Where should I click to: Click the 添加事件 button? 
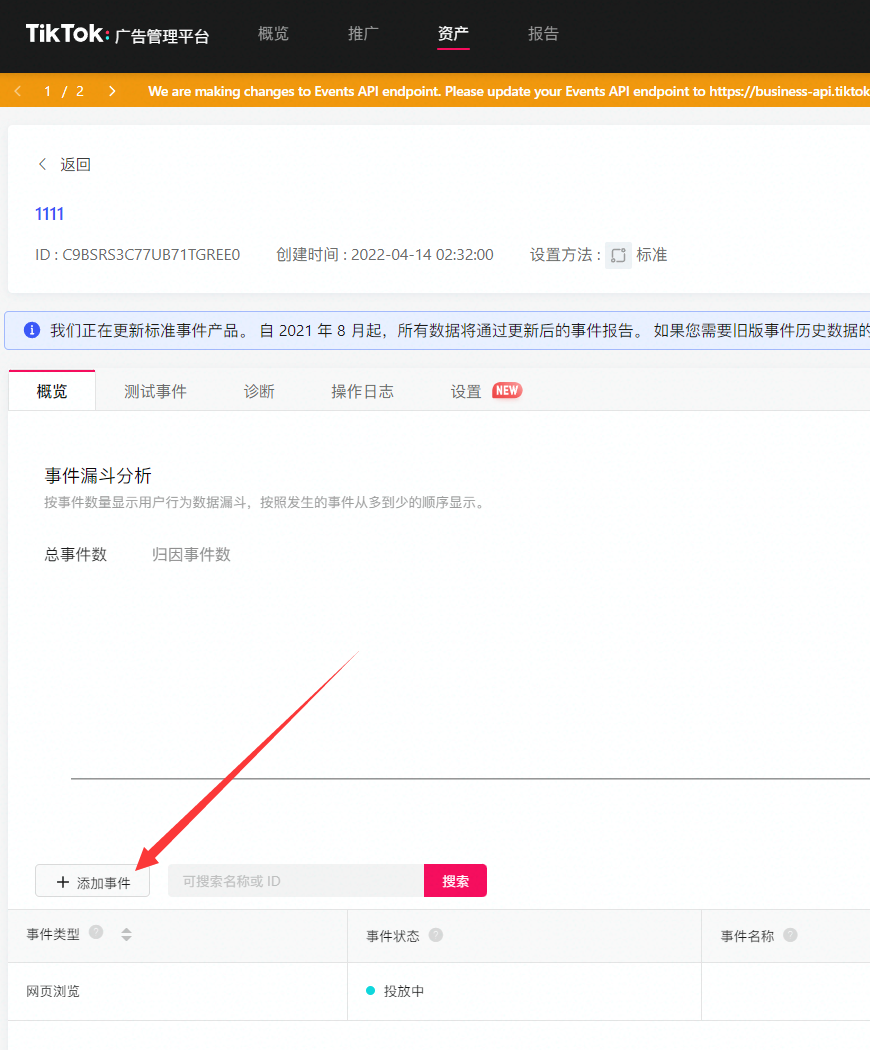pyautogui.click(x=92, y=881)
